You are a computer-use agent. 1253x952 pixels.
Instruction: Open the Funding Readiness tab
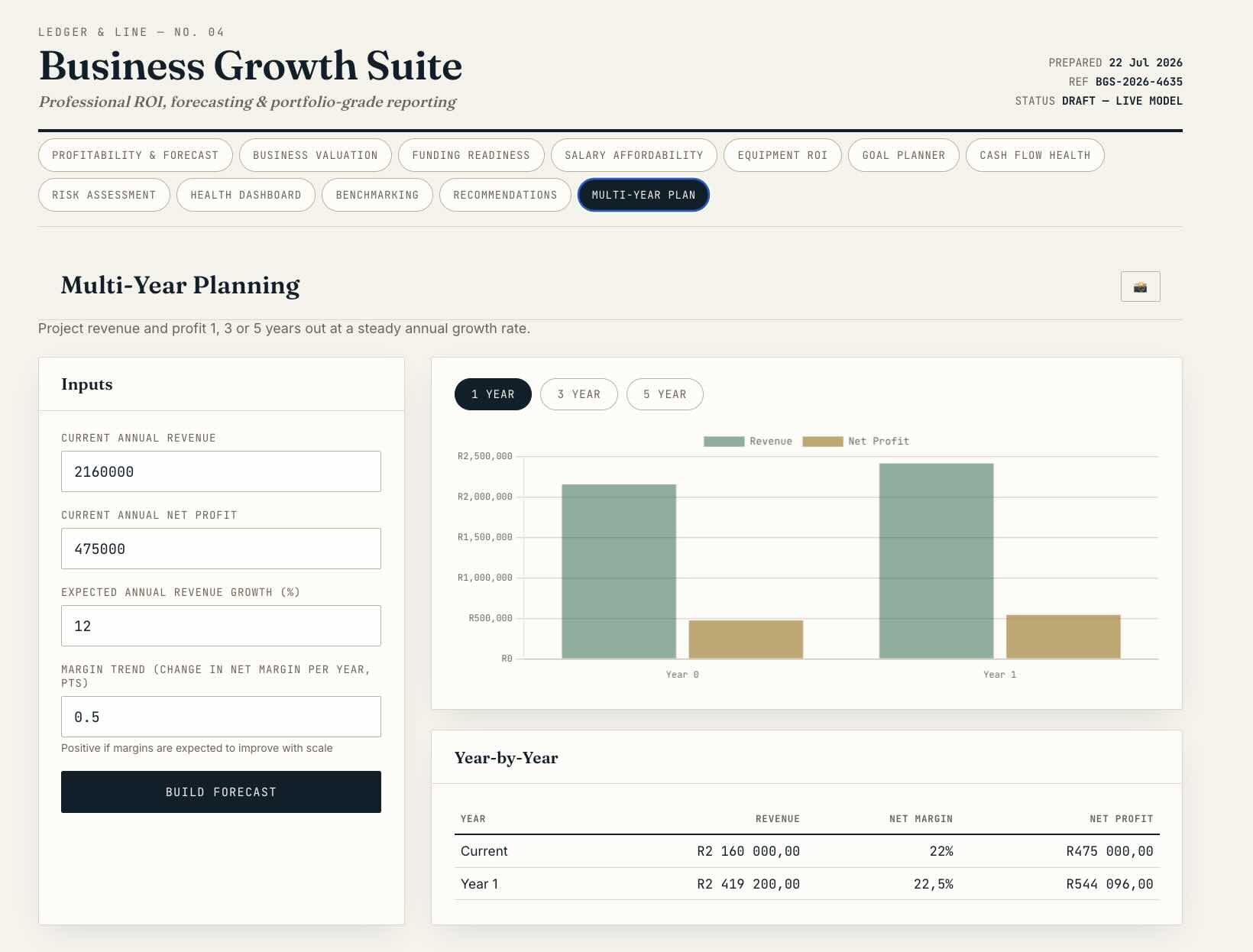pyautogui.click(x=471, y=155)
